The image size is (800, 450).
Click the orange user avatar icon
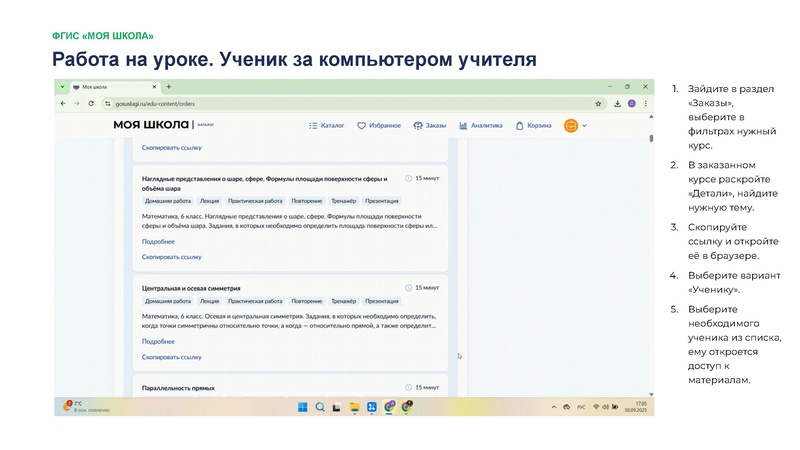click(x=571, y=126)
